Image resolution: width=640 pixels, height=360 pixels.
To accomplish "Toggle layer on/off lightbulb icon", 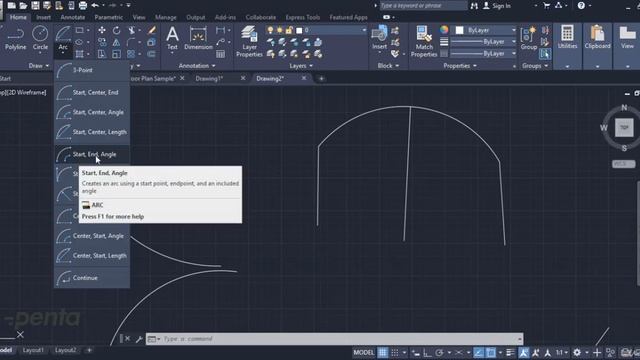I will click(270, 30).
